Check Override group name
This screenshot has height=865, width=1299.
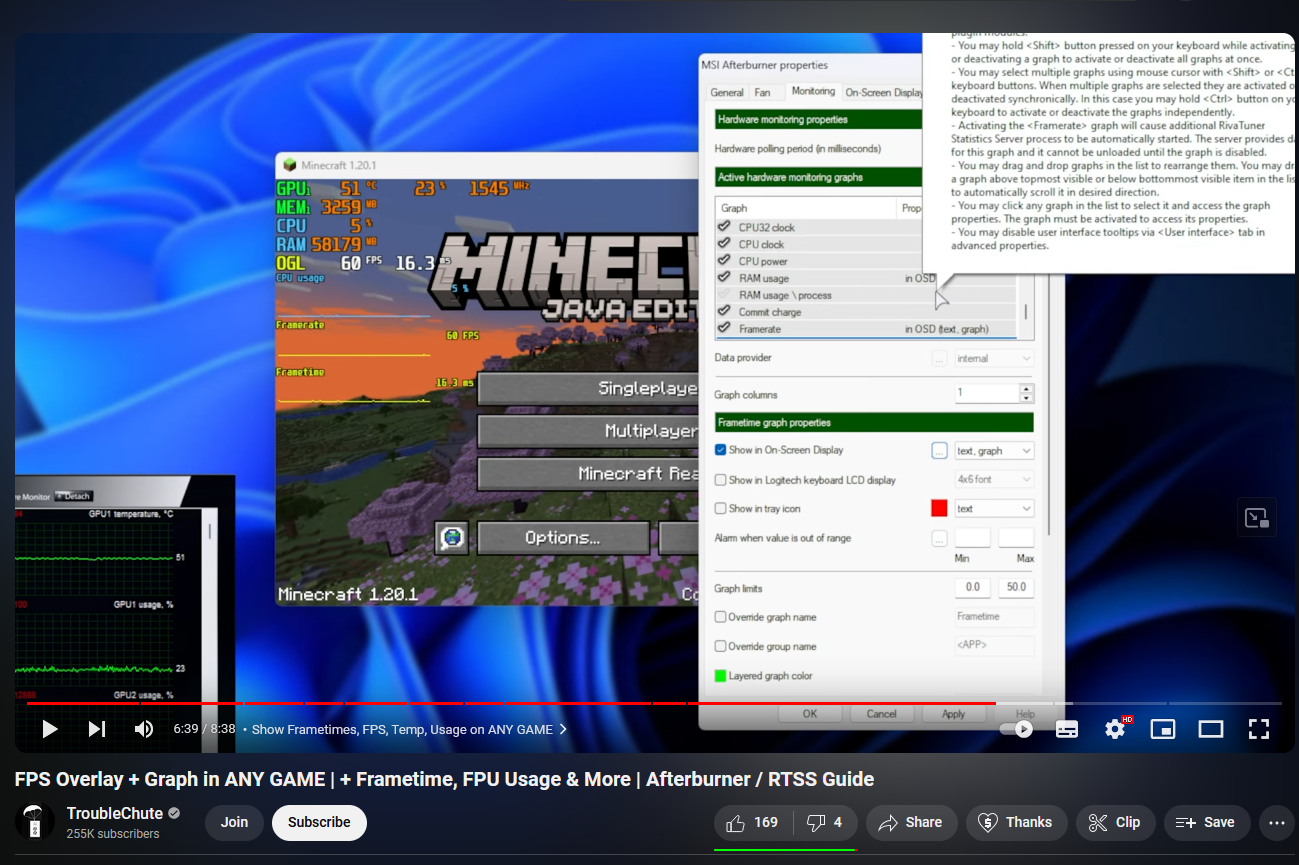pyautogui.click(x=721, y=646)
